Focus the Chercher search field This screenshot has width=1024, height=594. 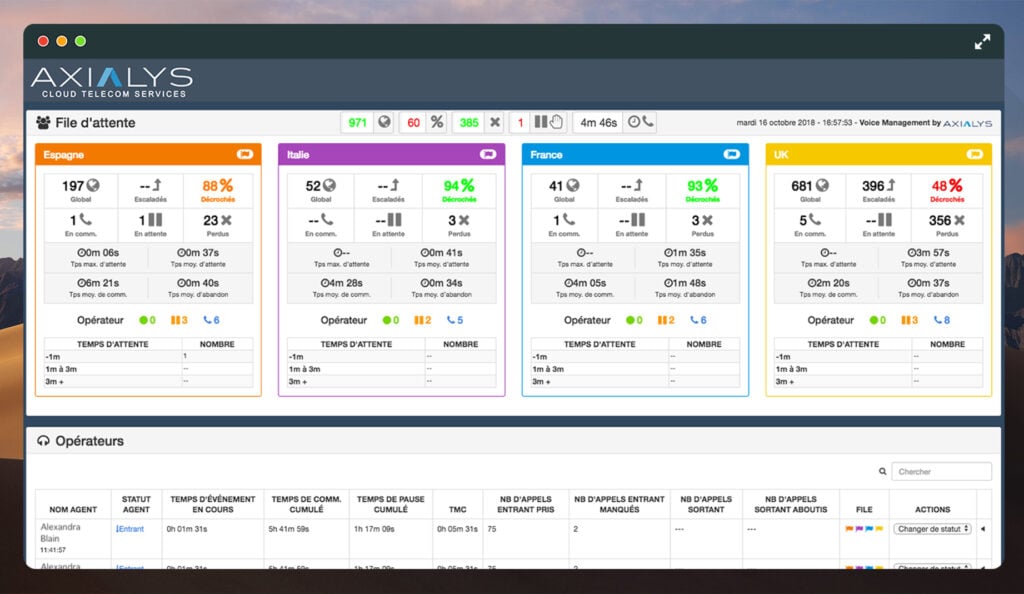[x=941, y=471]
